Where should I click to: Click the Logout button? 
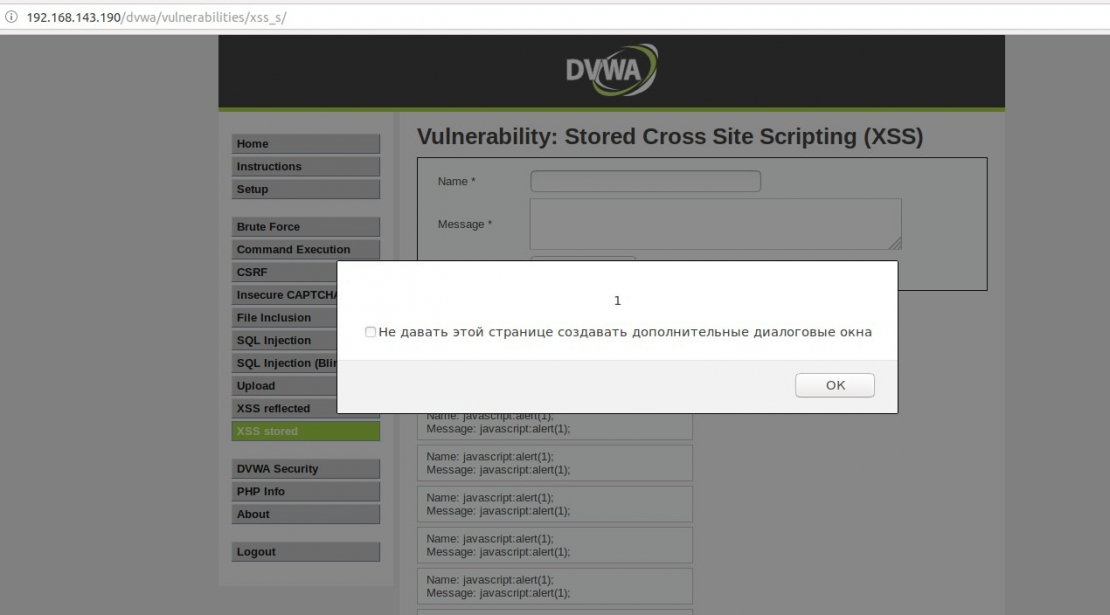click(x=306, y=551)
